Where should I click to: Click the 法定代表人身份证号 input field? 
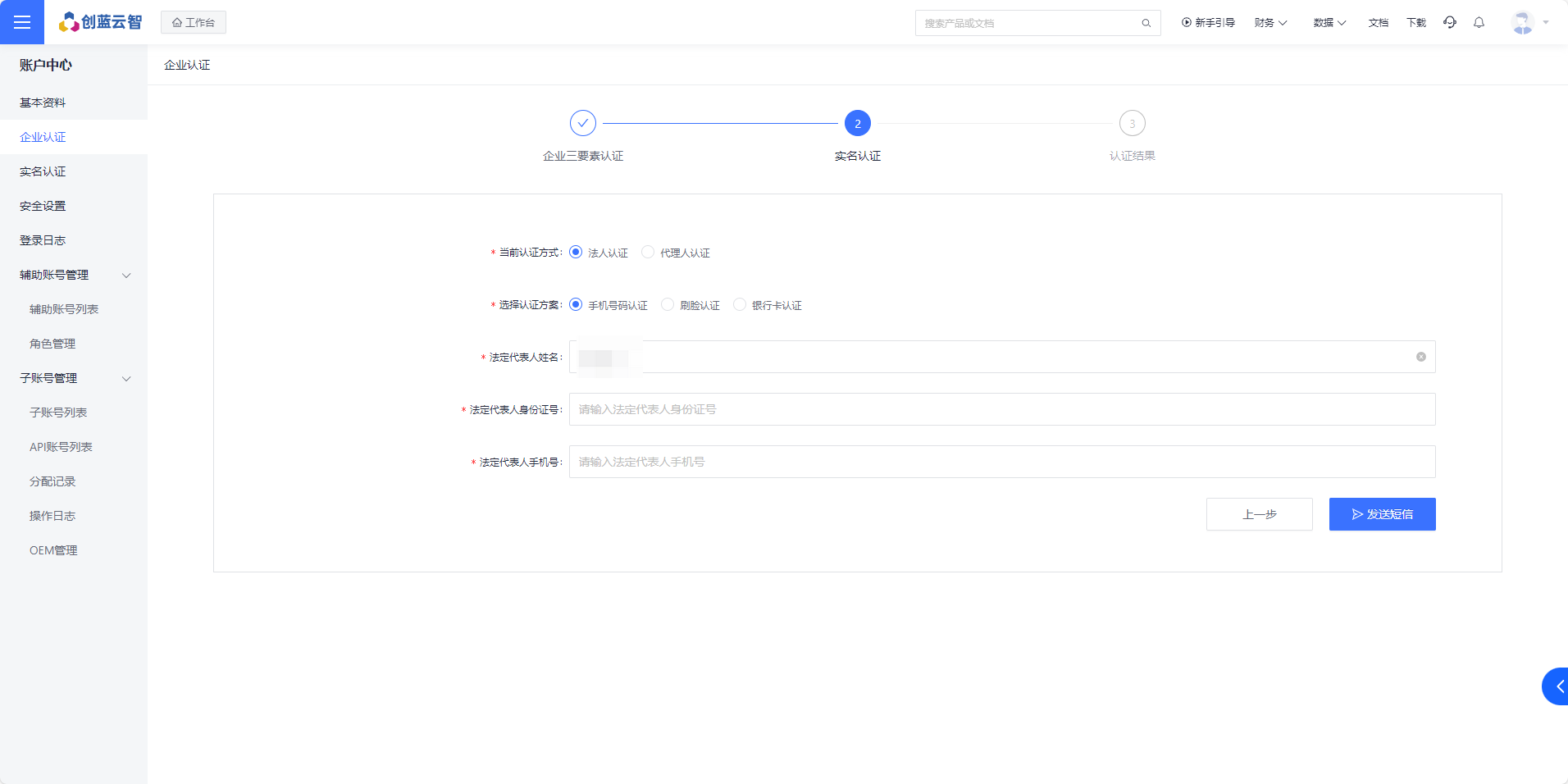(x=1001, y=409)
